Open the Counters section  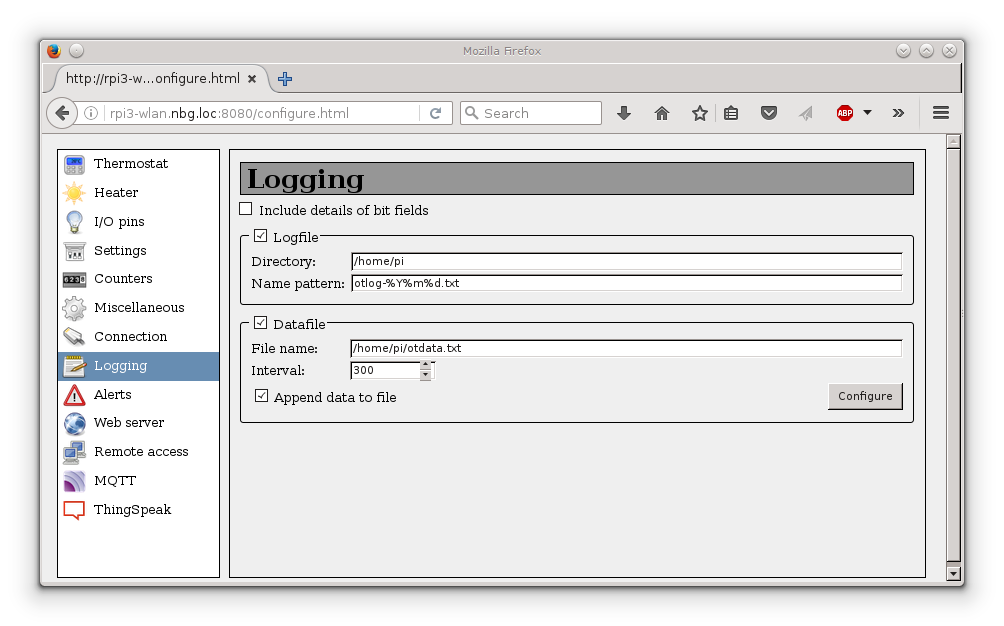click(x=123, y=279)
